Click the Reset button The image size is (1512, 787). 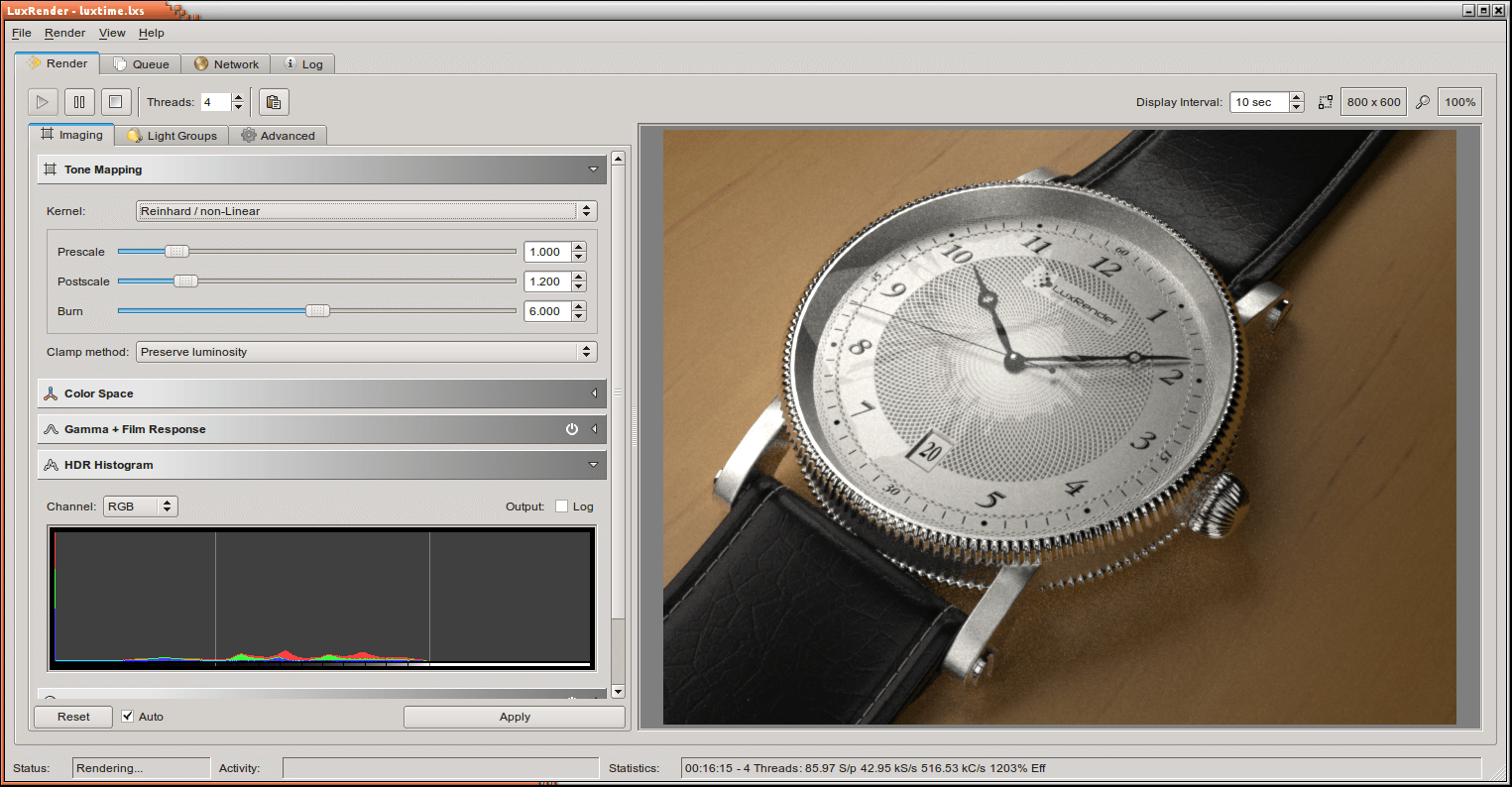tap(73, 717)
